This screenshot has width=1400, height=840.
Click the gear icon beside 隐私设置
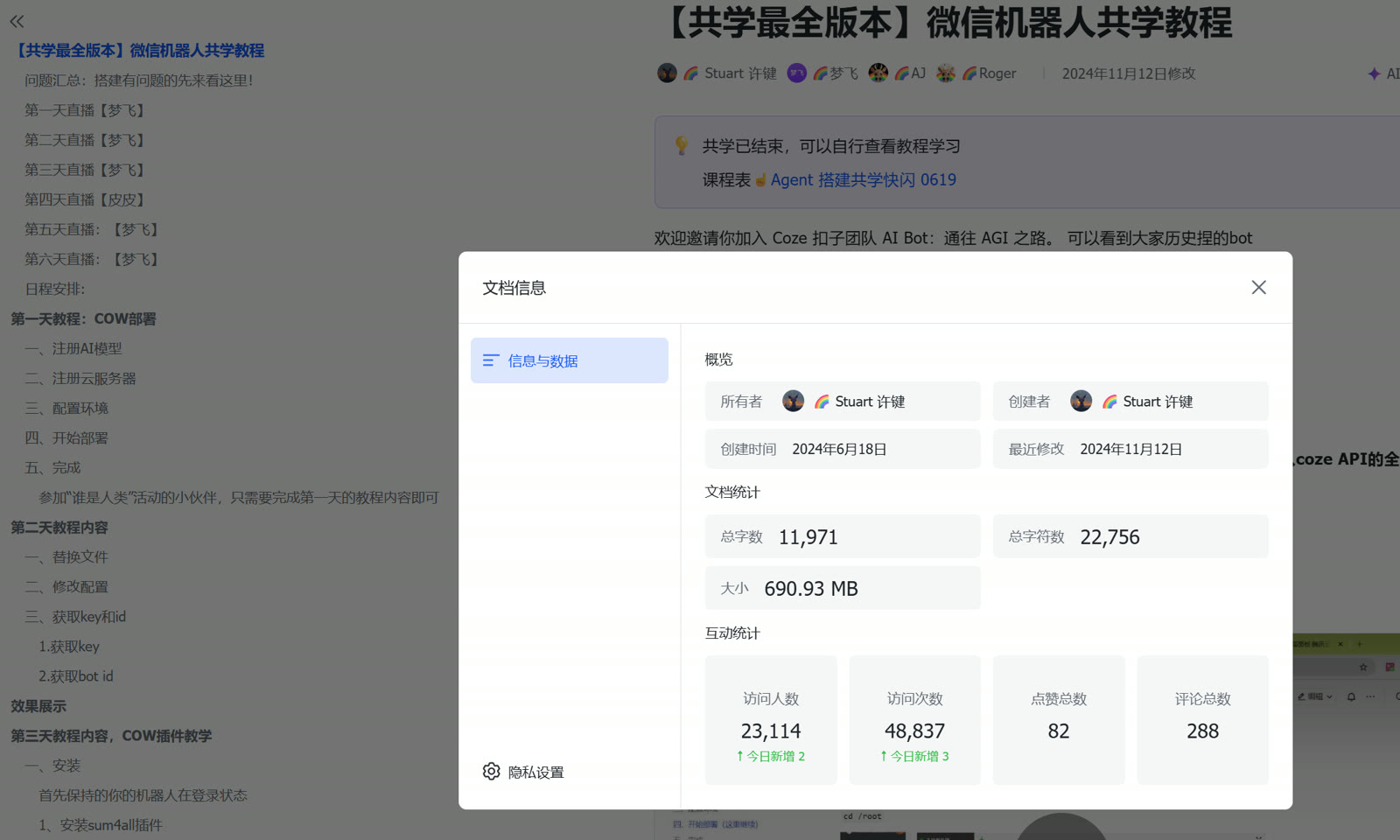pyautogui.click(x=491, y=771)
